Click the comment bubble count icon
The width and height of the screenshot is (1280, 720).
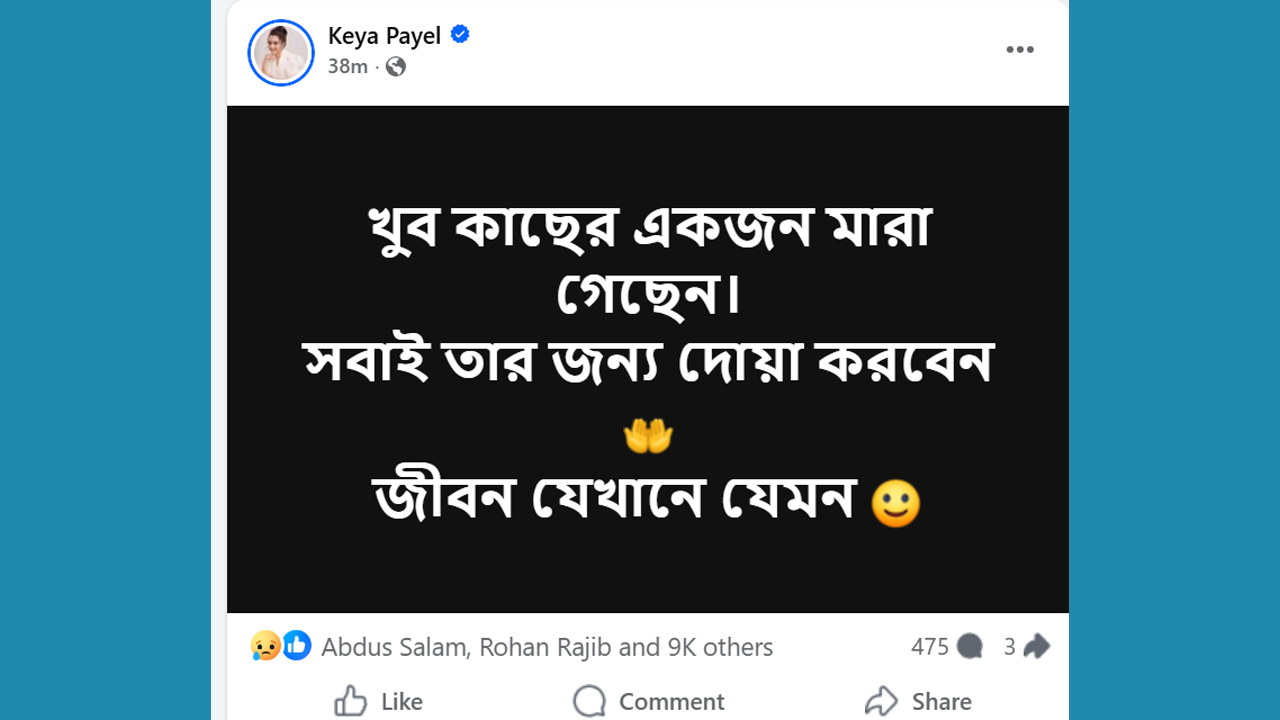click(x=969, y=647)
